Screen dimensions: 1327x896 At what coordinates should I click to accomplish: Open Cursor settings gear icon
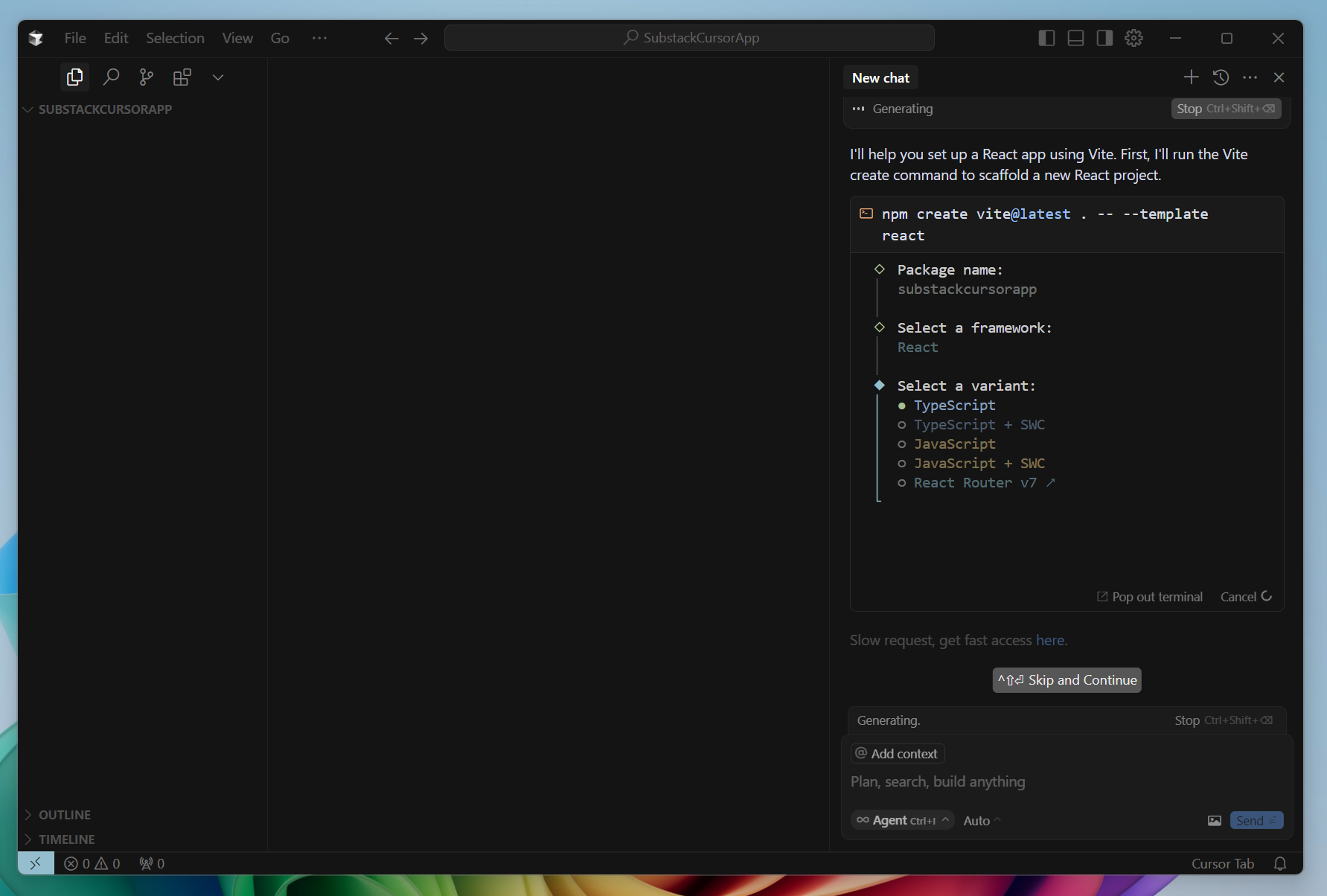pyautogui.click(x=1133, y=38)
